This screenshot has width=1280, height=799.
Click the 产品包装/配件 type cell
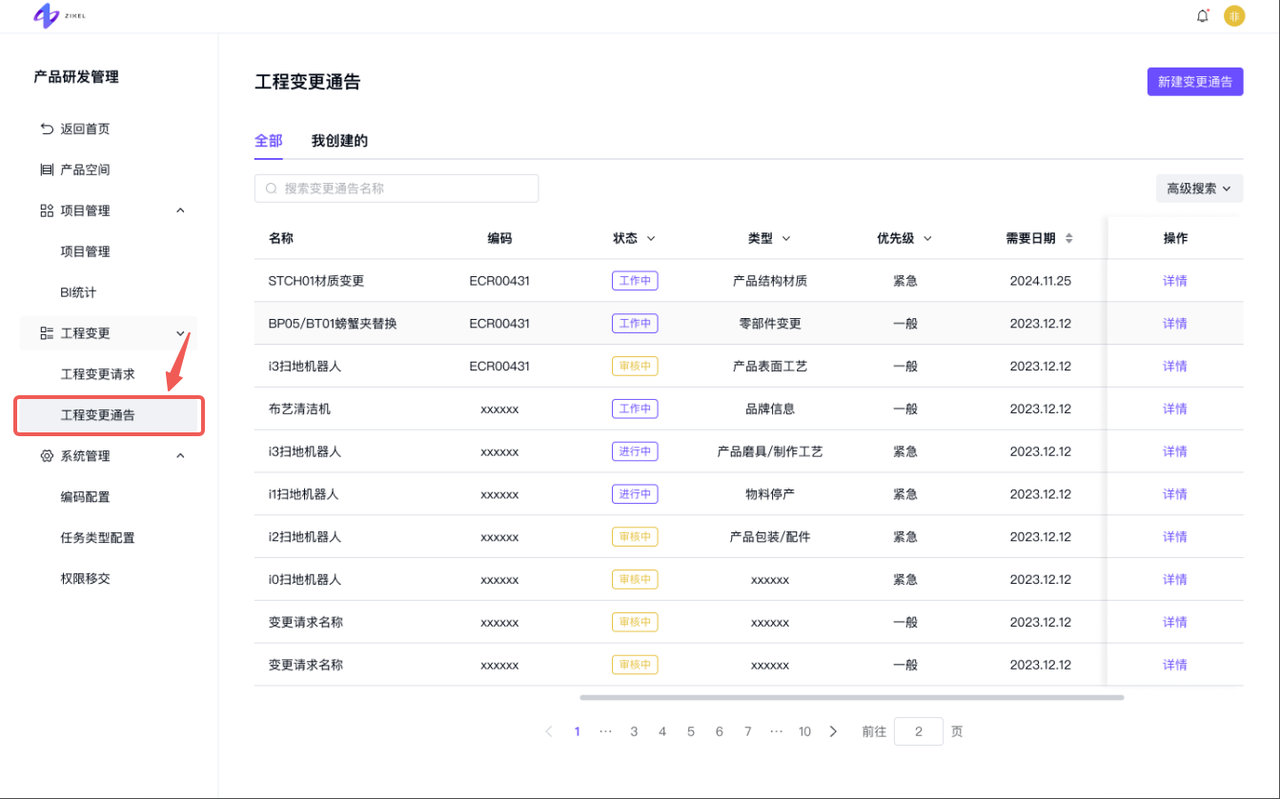pyautogui.click(x=770, y=537)
